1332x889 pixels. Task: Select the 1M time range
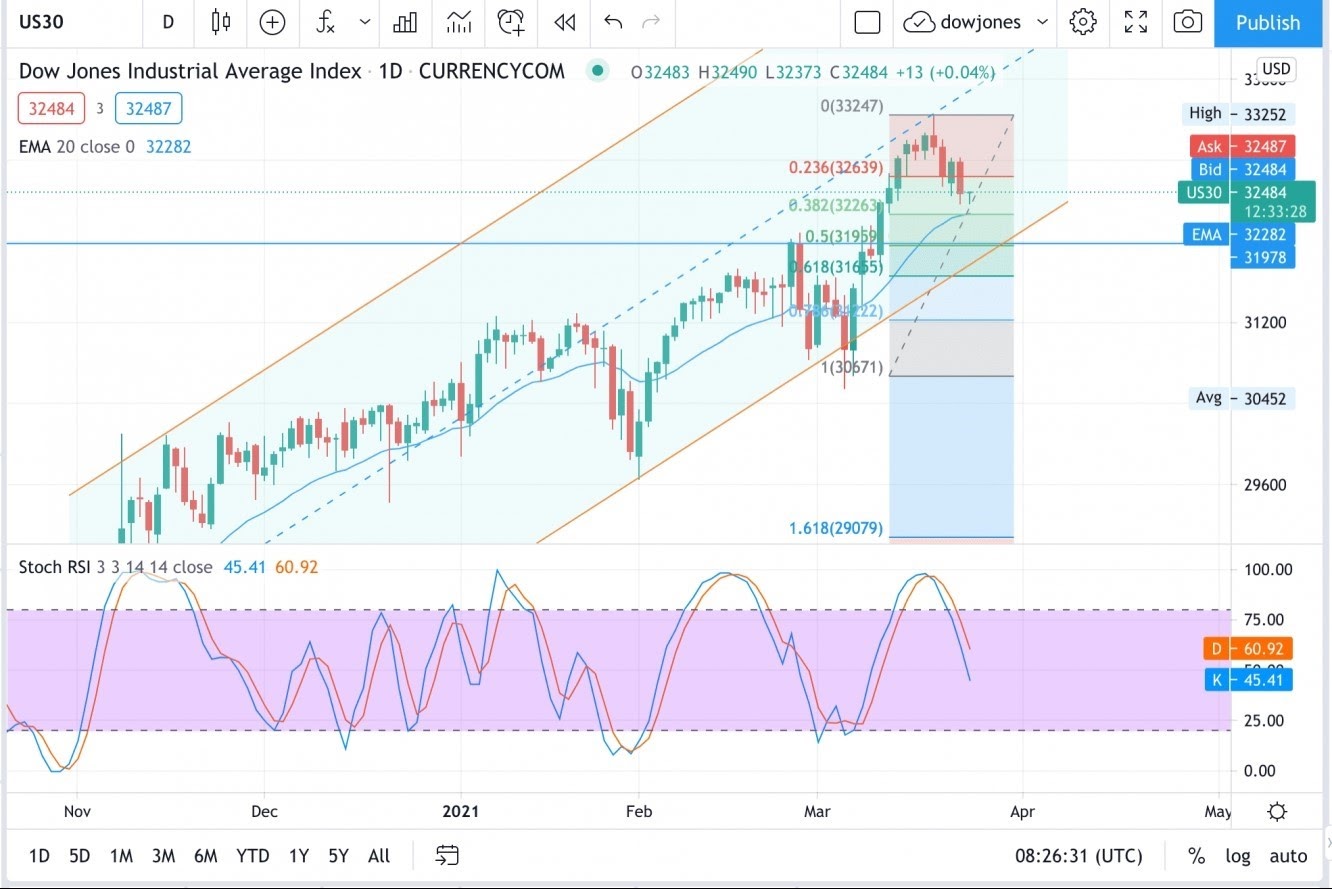[121, 856]
